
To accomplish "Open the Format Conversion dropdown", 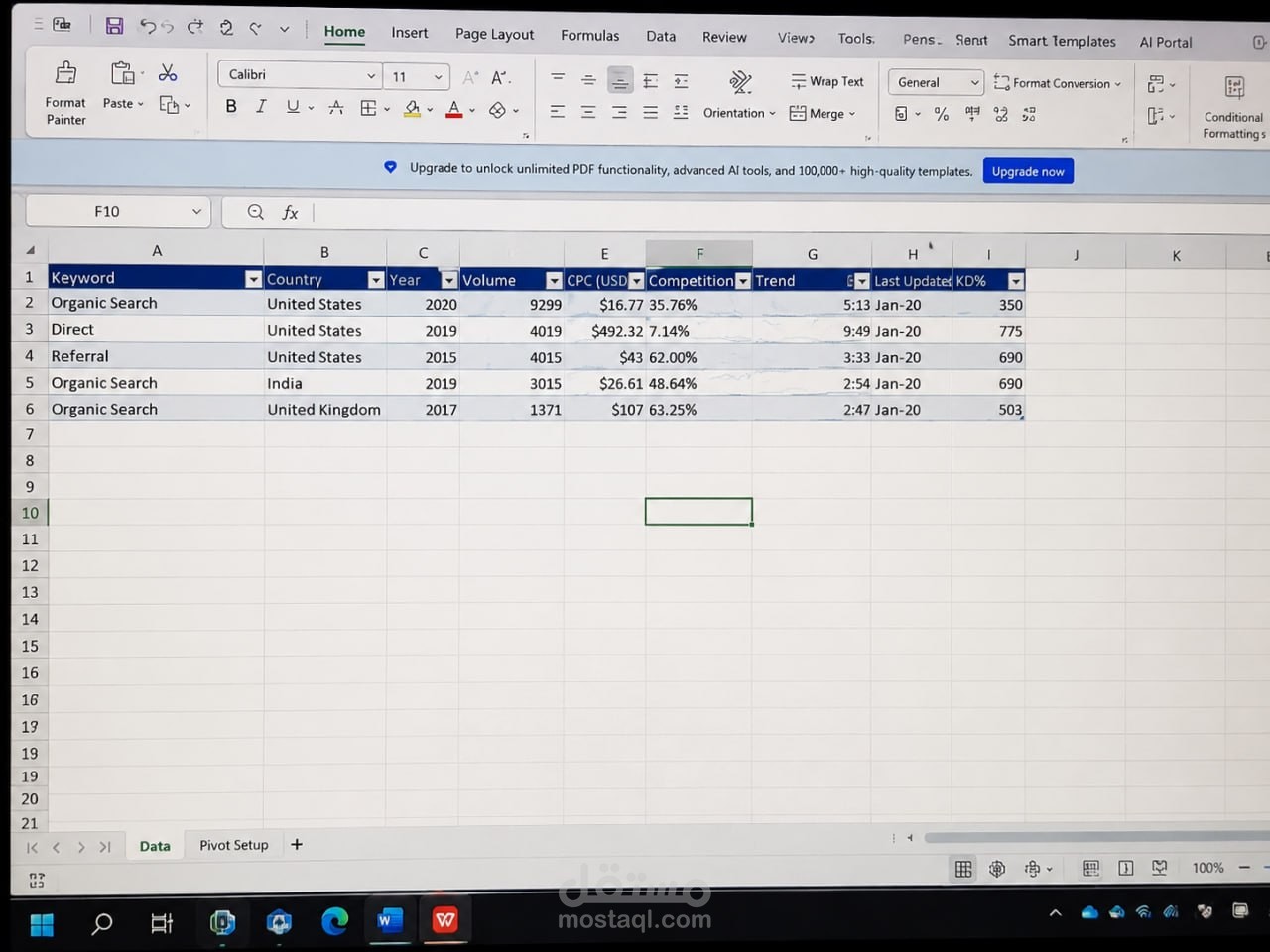I will 1058,83.
